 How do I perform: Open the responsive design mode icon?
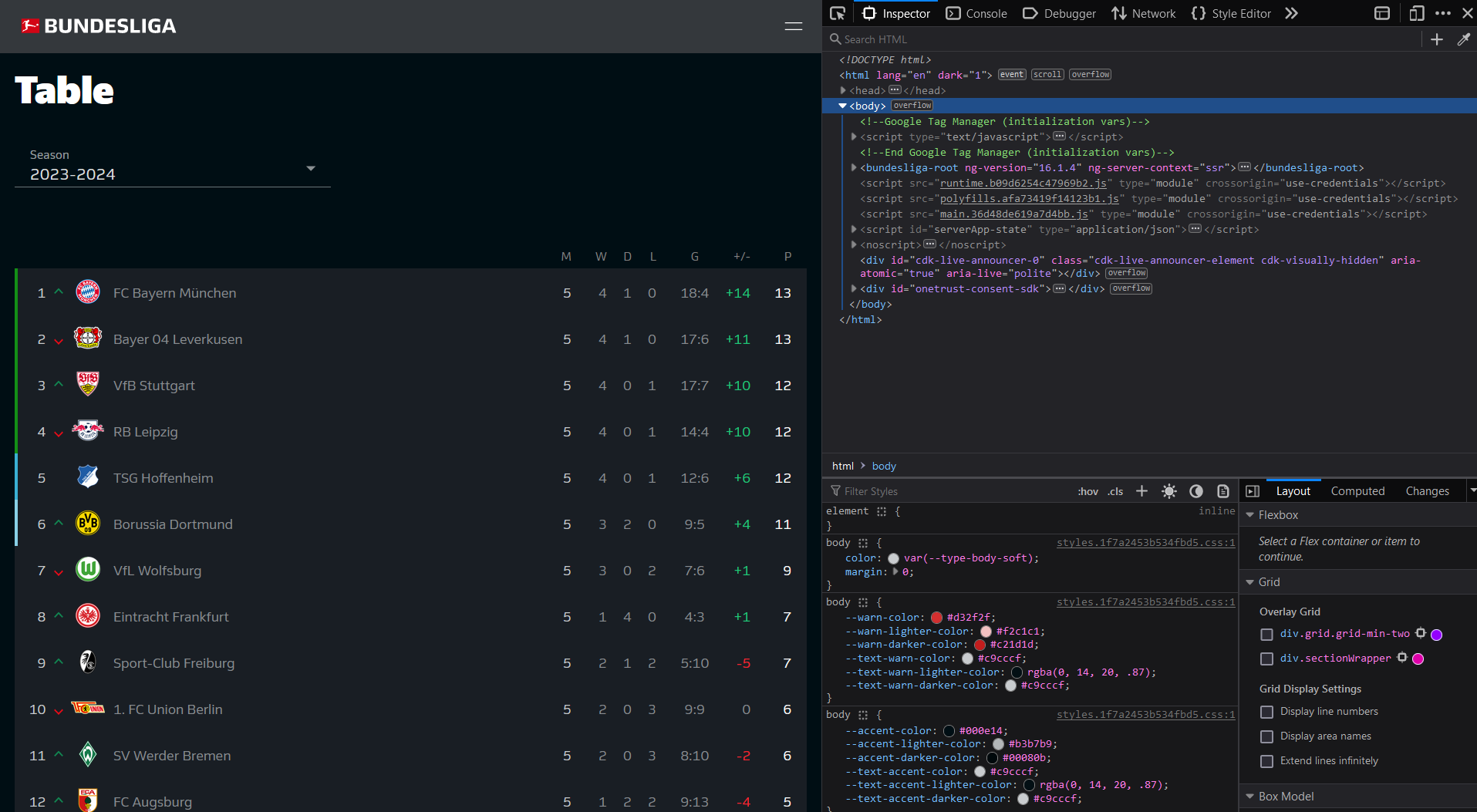(x=1417, y=13)
